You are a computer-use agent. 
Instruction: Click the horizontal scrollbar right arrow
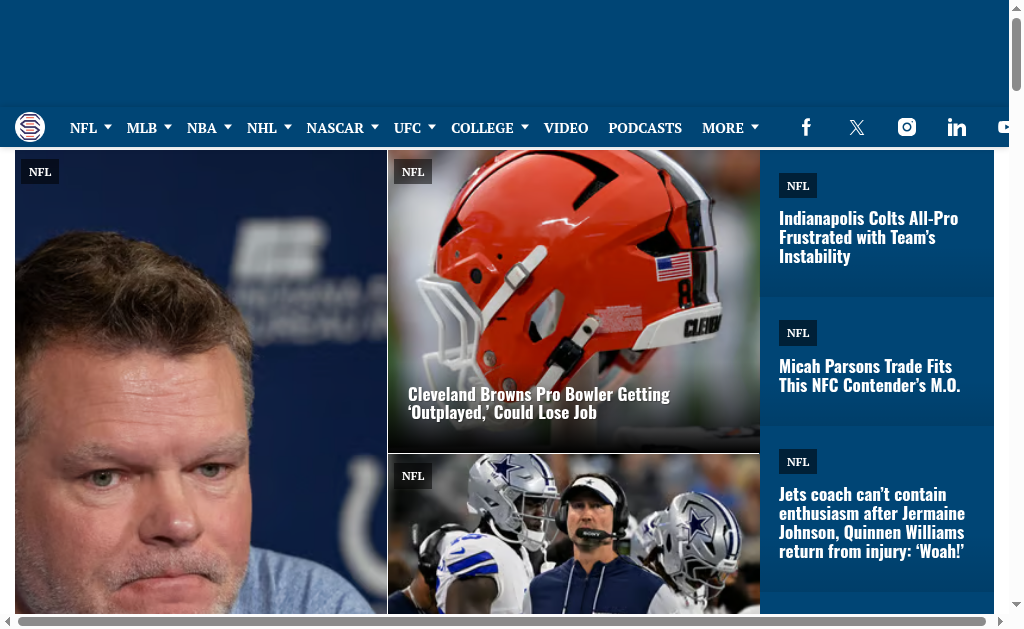point(1000,621)
